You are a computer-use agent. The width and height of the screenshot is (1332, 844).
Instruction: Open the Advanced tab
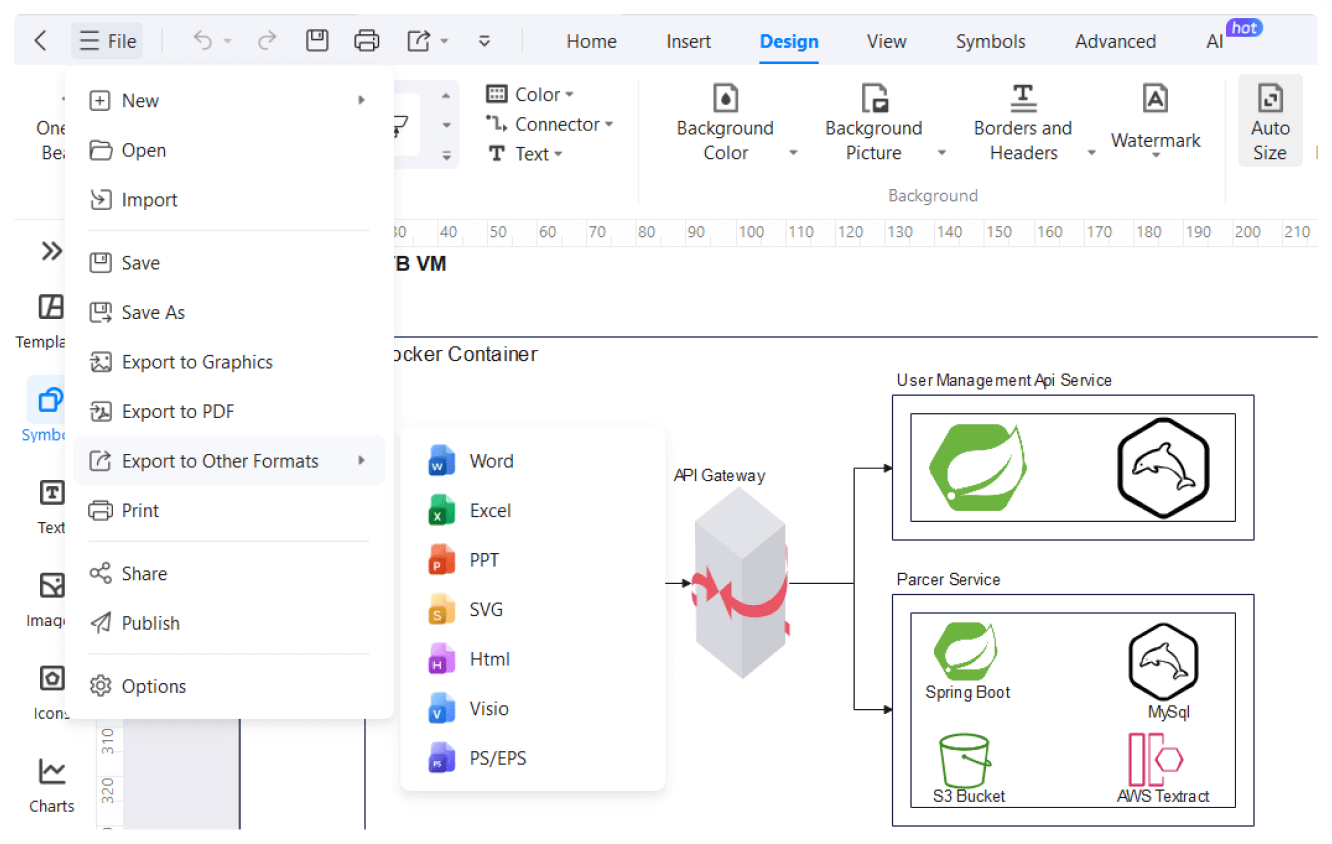pyautogui.click(x=1115, y=41)
